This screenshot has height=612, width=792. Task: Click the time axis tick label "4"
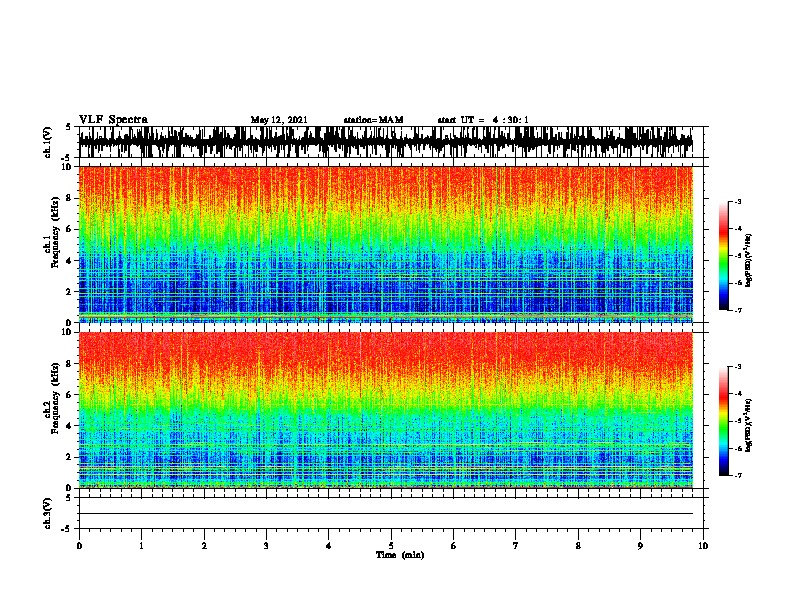tap(329, 546)
